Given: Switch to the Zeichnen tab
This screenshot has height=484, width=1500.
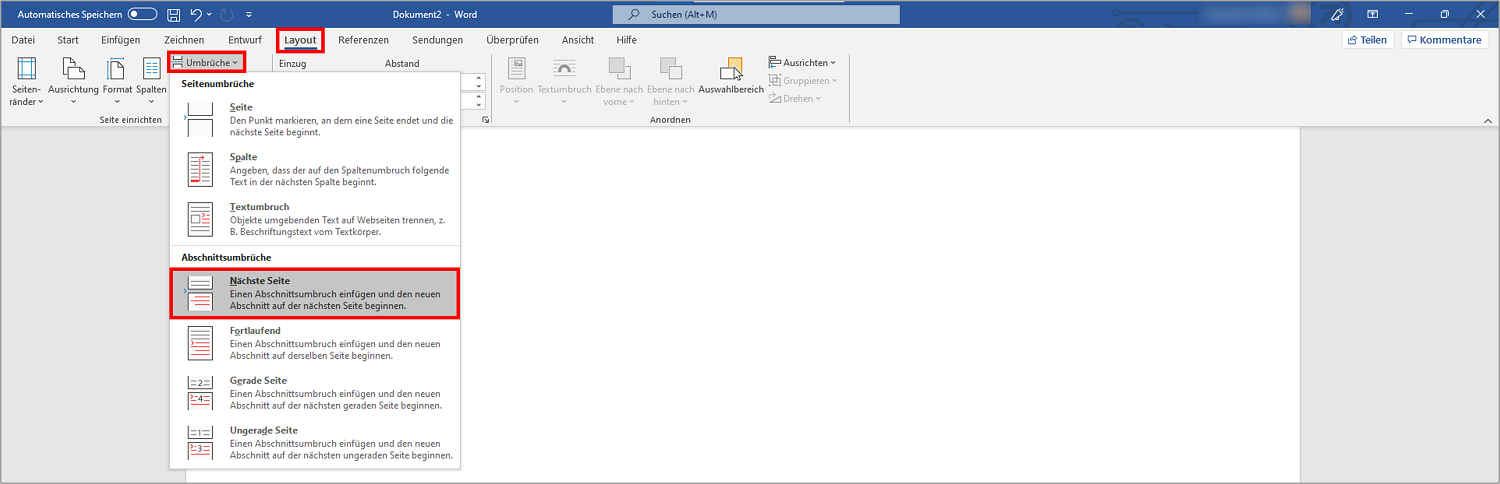Looking at the screenshot, I should coord(184,40).
